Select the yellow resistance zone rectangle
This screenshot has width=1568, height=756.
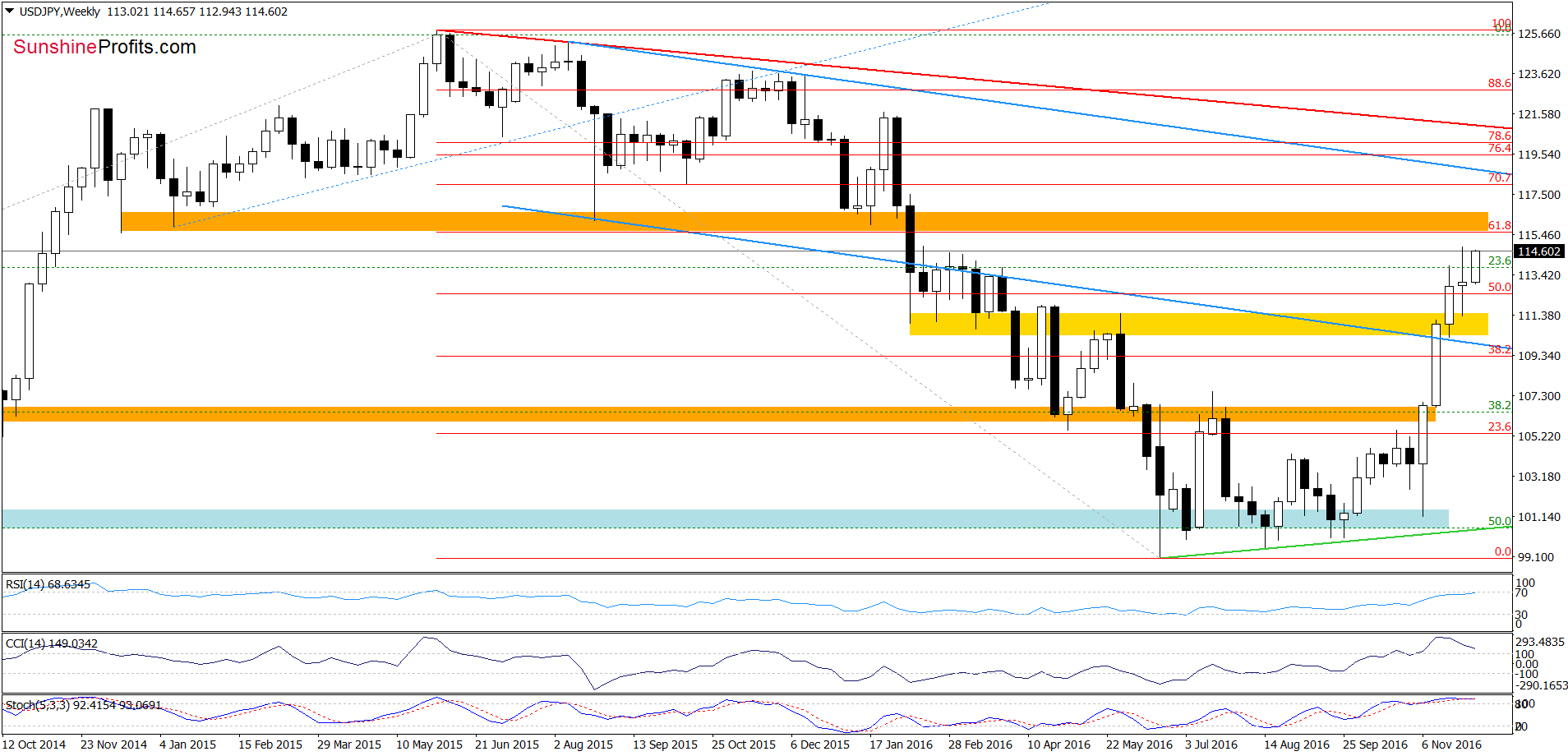pos(1198,324)
